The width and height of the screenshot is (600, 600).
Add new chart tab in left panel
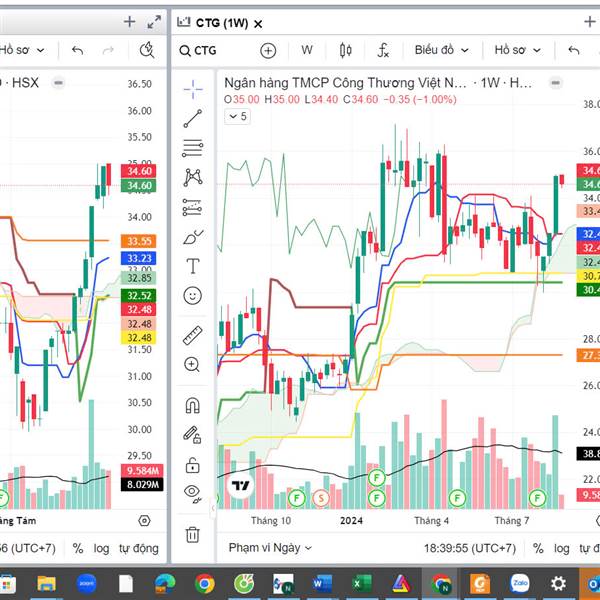point(130,22)
